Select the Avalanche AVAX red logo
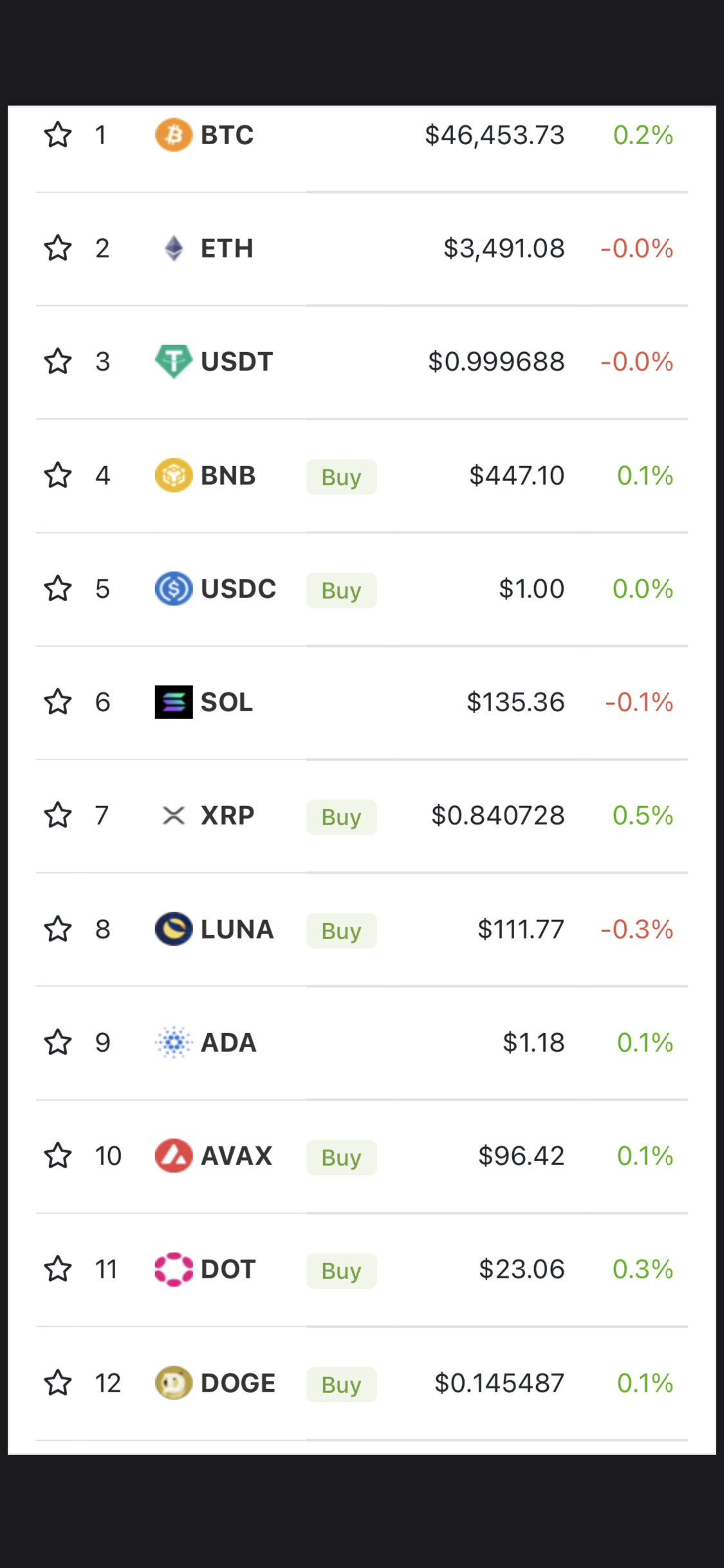 coord(174,1156)
